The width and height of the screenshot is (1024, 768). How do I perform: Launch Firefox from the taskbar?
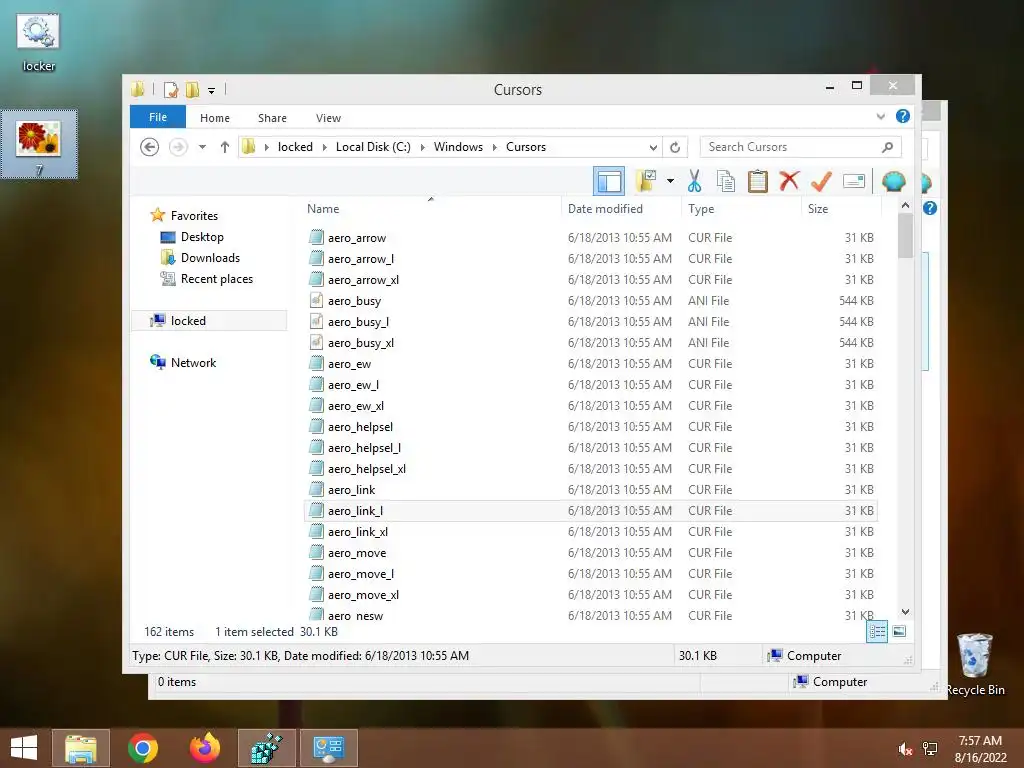click(x=205, y=748)
